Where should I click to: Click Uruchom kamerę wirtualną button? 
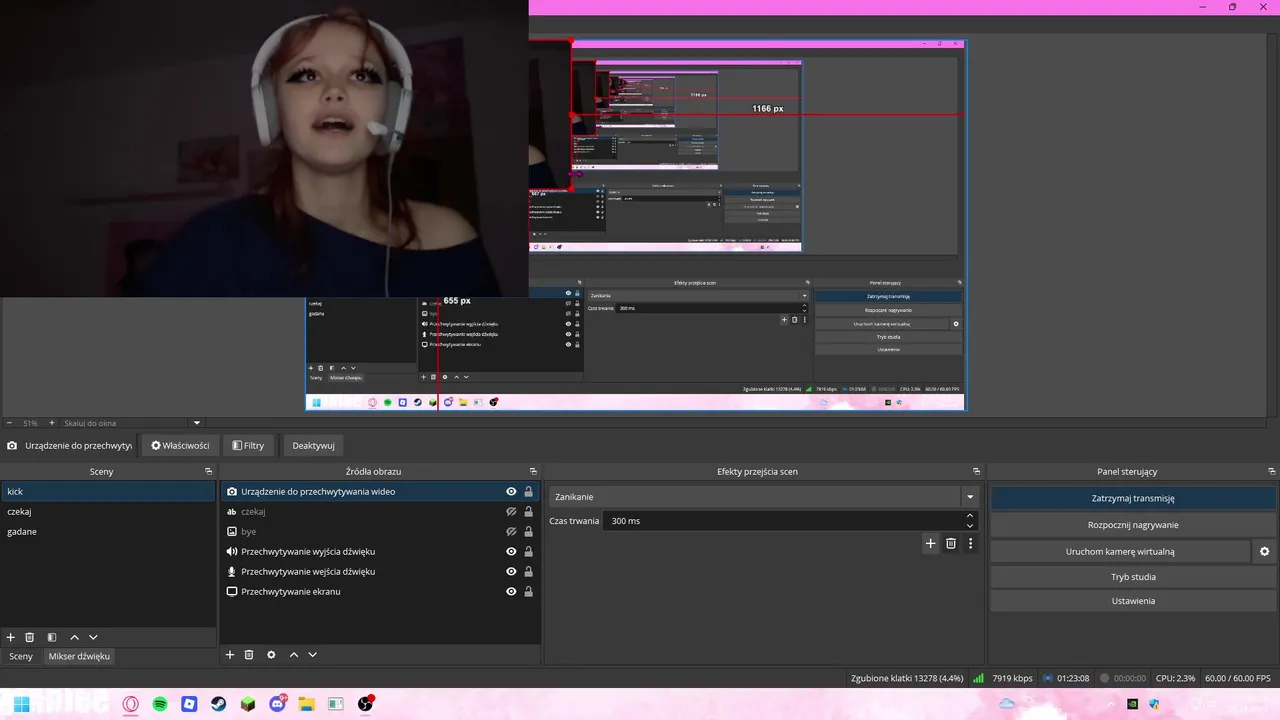coord(1120,551)
